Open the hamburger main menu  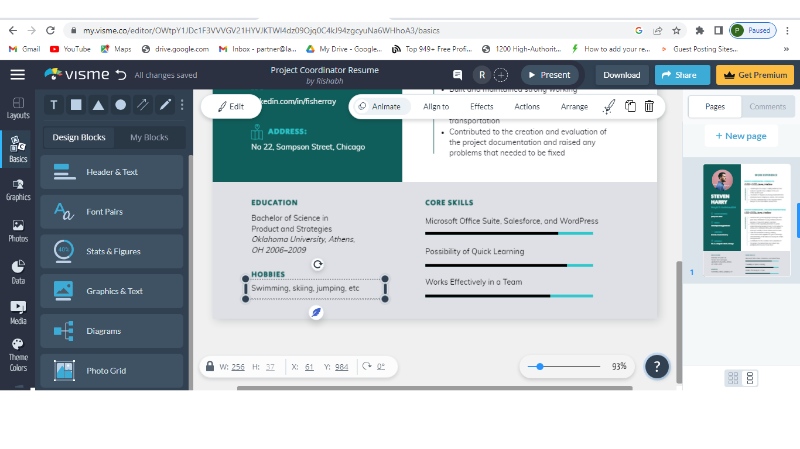[17, 75]
